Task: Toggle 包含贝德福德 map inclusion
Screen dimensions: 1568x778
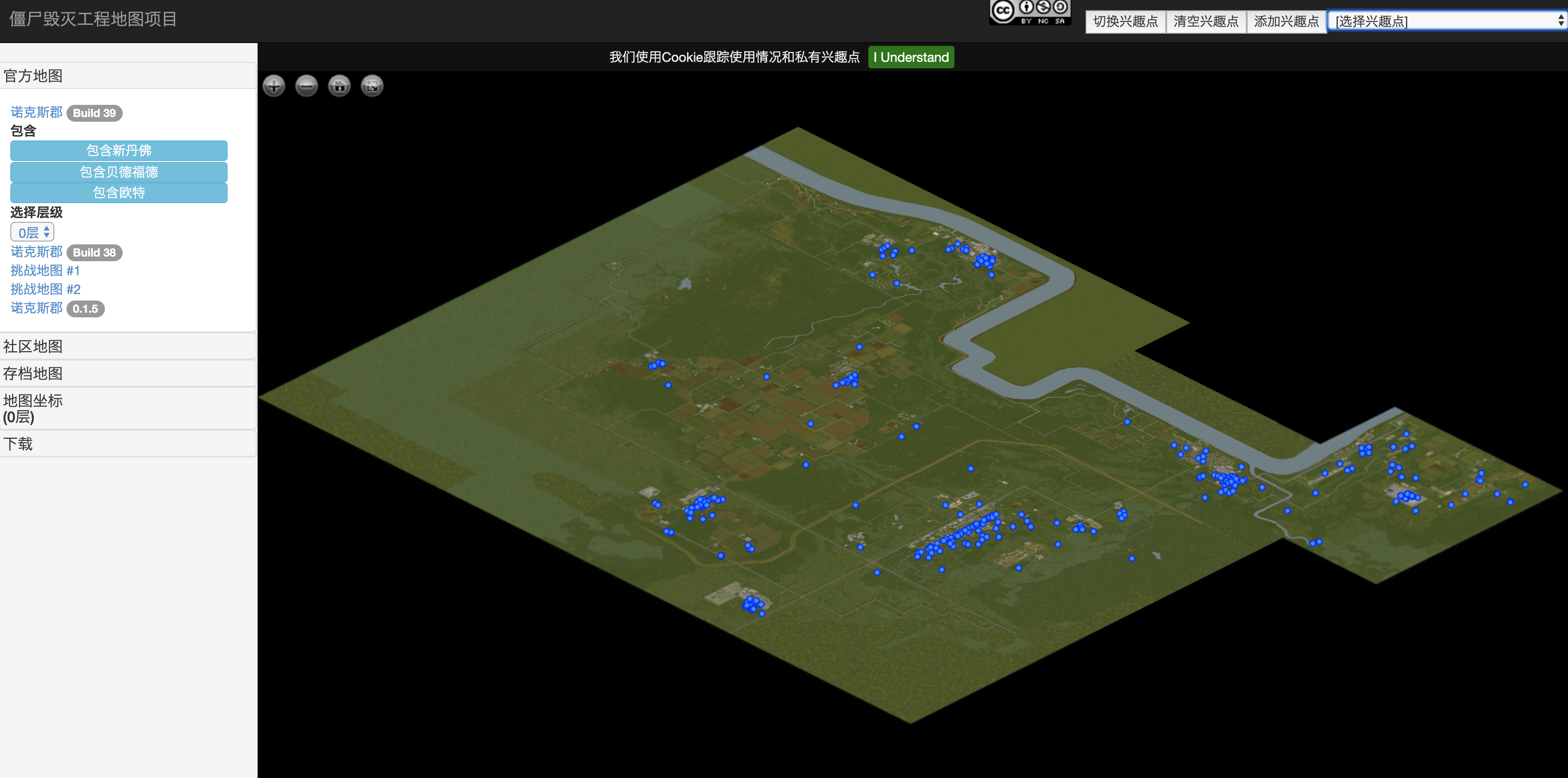Action: pos(118,171)
